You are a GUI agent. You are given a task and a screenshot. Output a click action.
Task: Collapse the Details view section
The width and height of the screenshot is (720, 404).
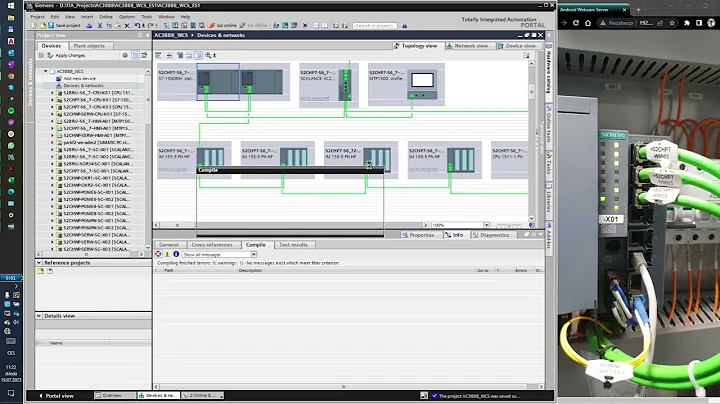pyautogui.click(x=39, y=316)
